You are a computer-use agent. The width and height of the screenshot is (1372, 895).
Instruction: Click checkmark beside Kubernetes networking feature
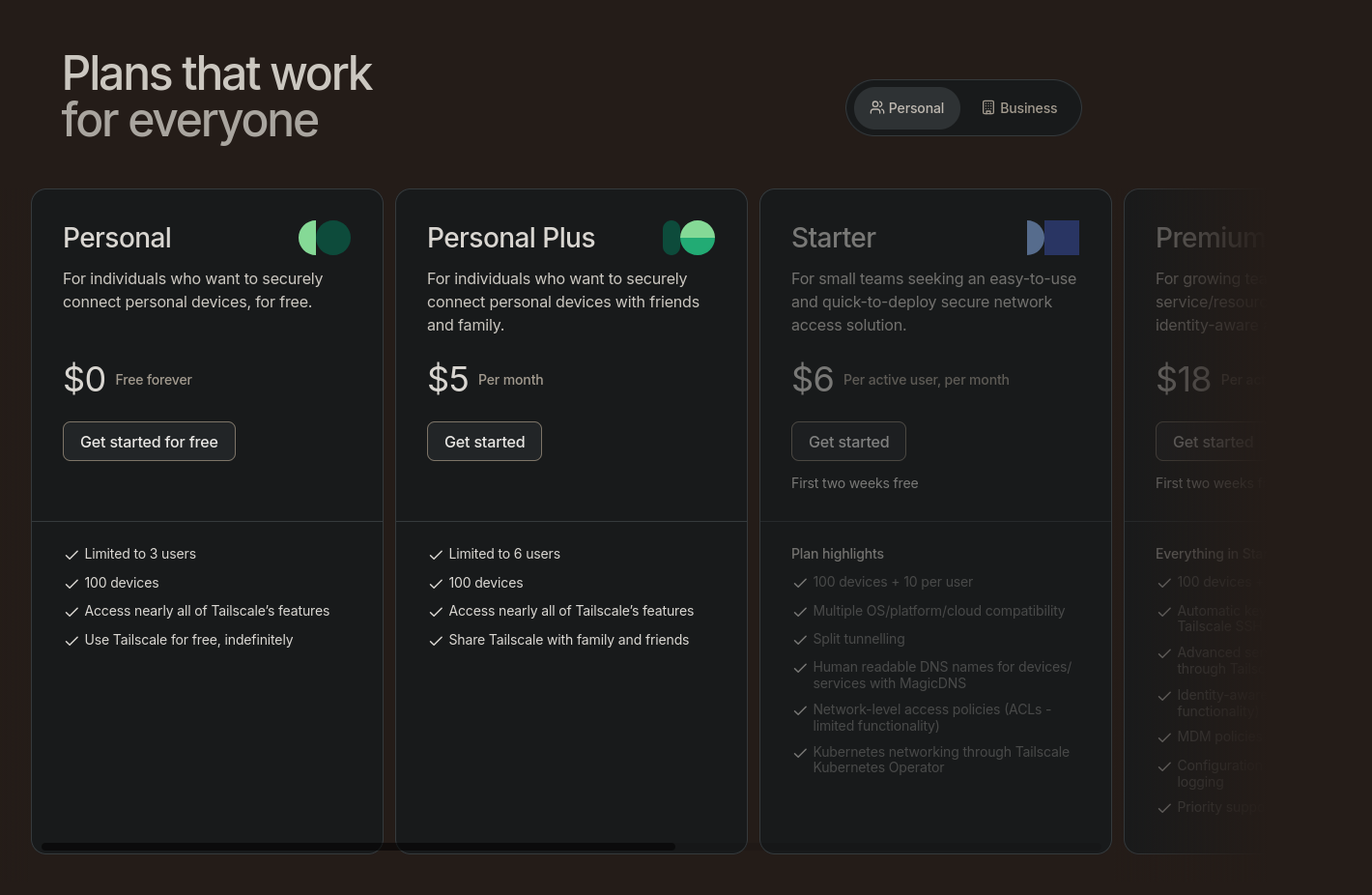coord(800,753)
